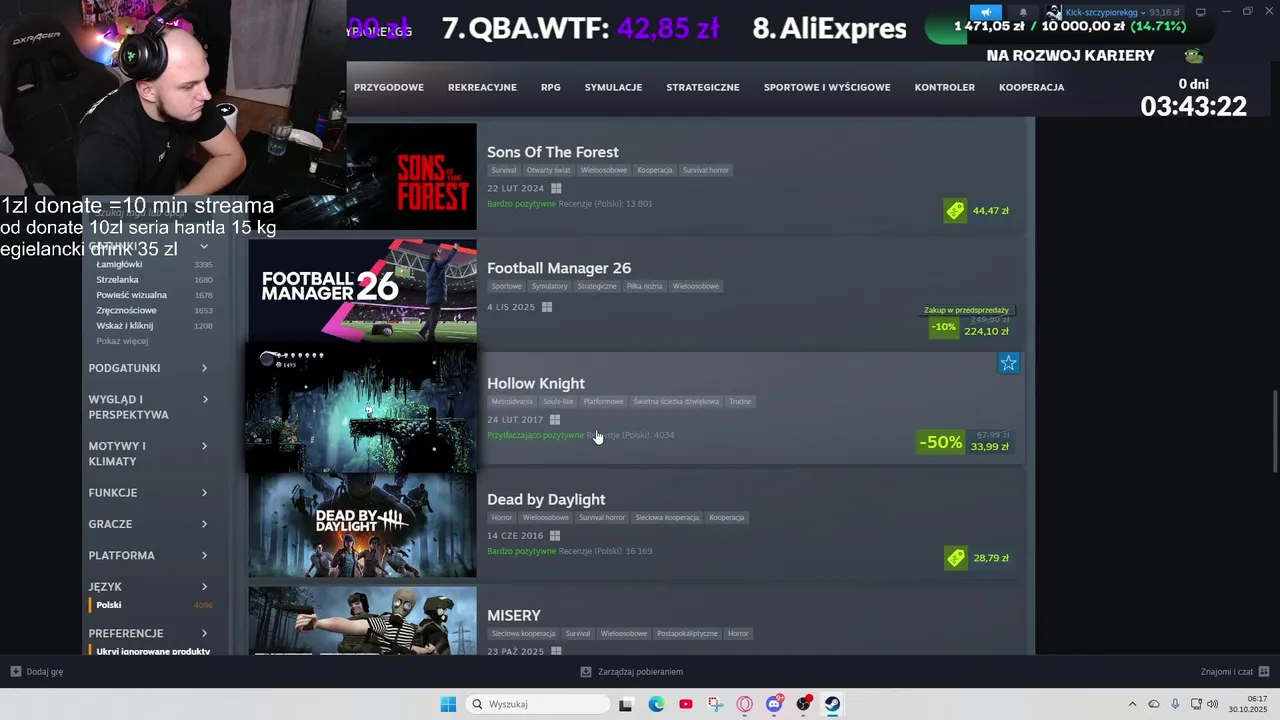
Task: Open SPORTOWE I WYŚCIGOWE category tab
Action: 827,87
